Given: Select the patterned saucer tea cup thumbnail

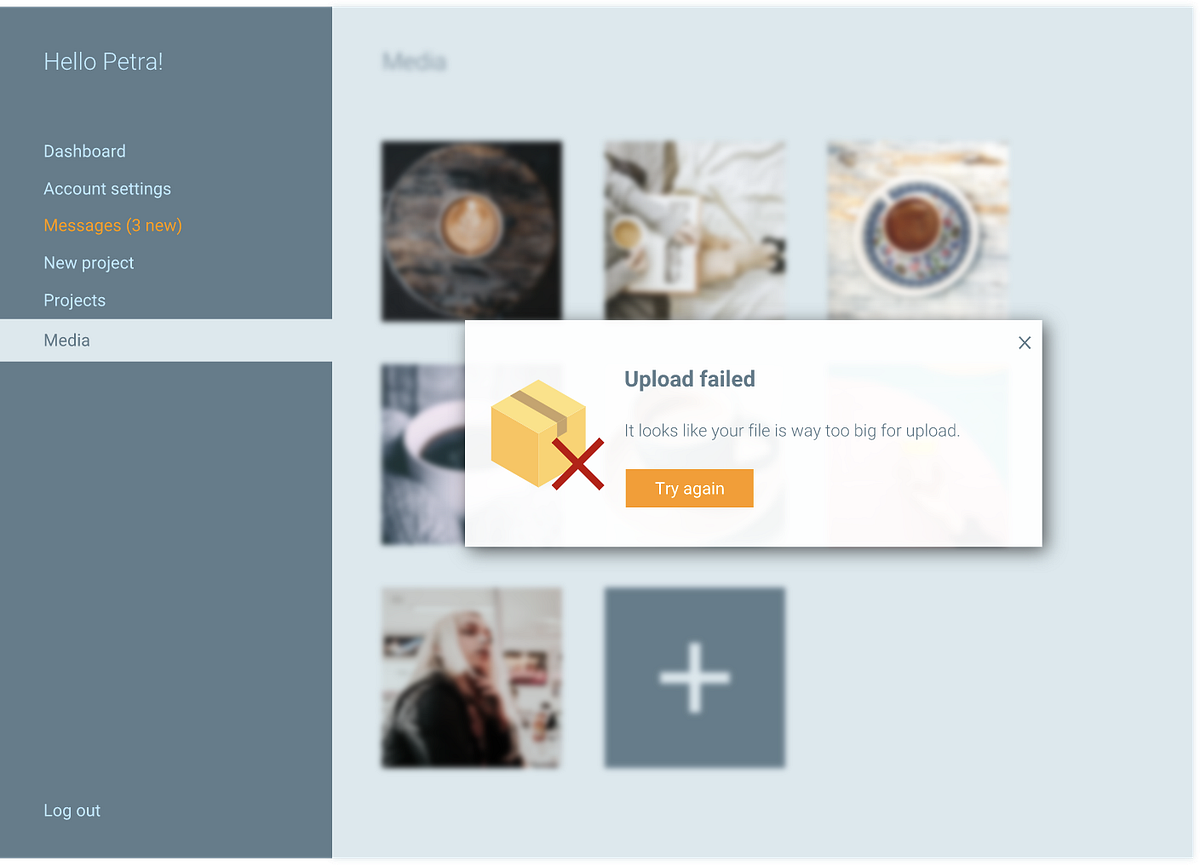Looking at the screenshot, I should [x=918, y=231].
